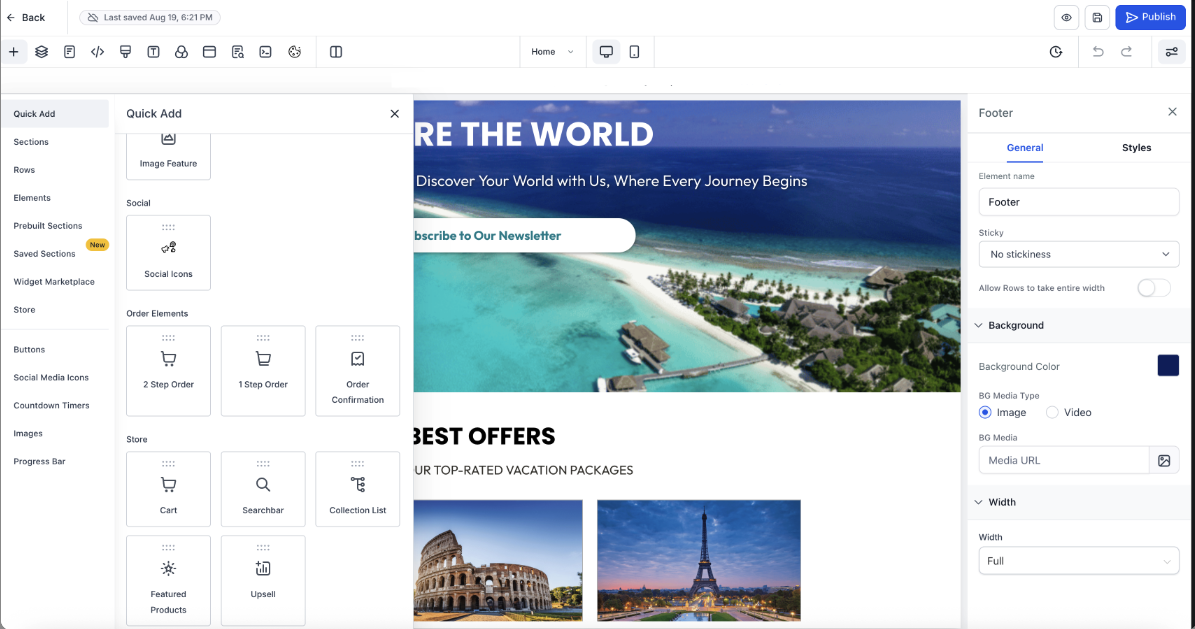Screen dimensions: 1195x629
Task: Add the Cart store element
Action: 168,489
